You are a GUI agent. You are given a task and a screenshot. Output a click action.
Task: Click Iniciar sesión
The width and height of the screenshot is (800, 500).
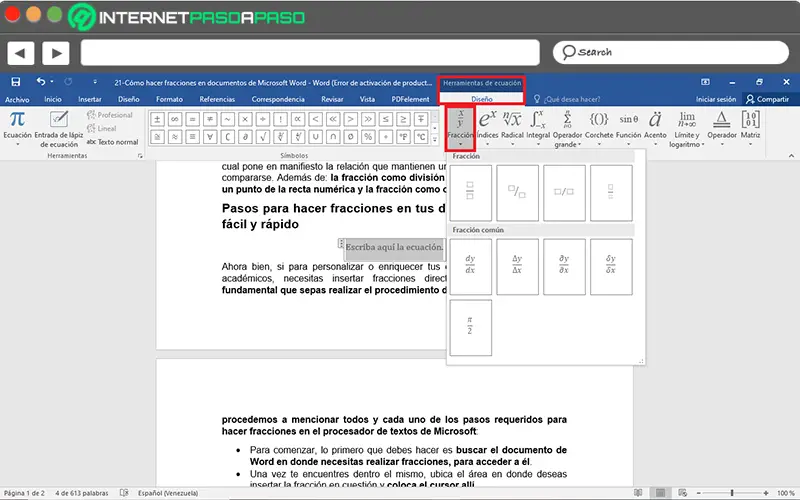click(716, 99)
